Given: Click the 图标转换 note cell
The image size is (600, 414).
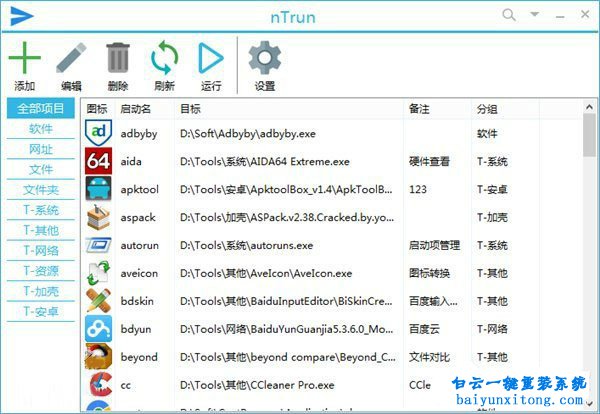Looking at the screenshot, I should [429, 273].
